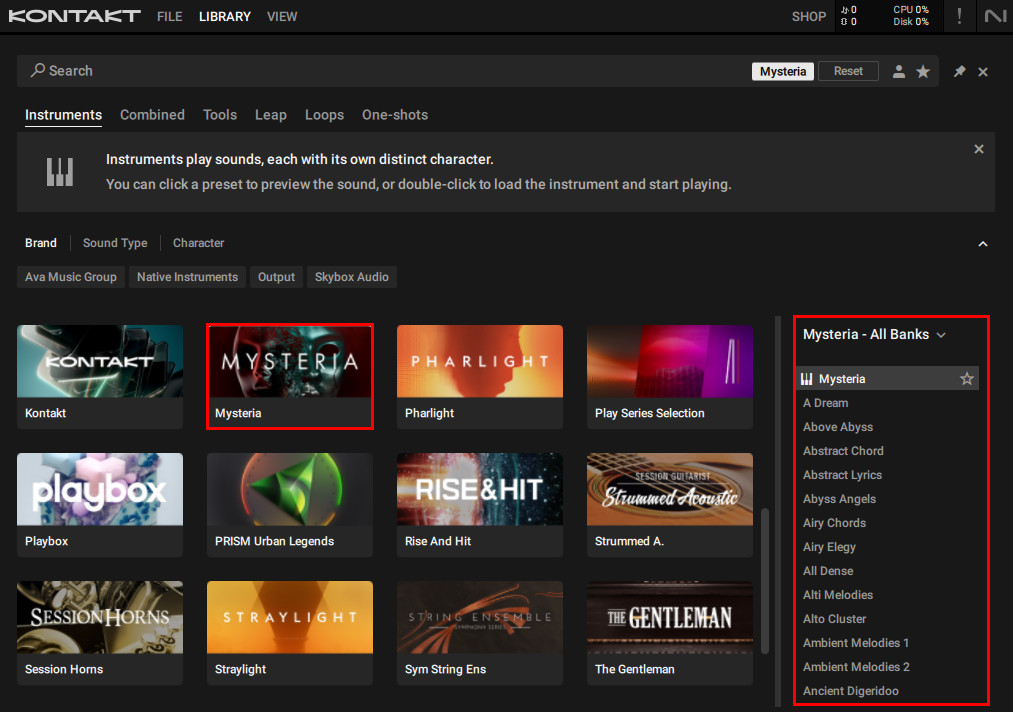
Task: Star the Mysteria preset as favorite
Action: [x=967, y=379]
